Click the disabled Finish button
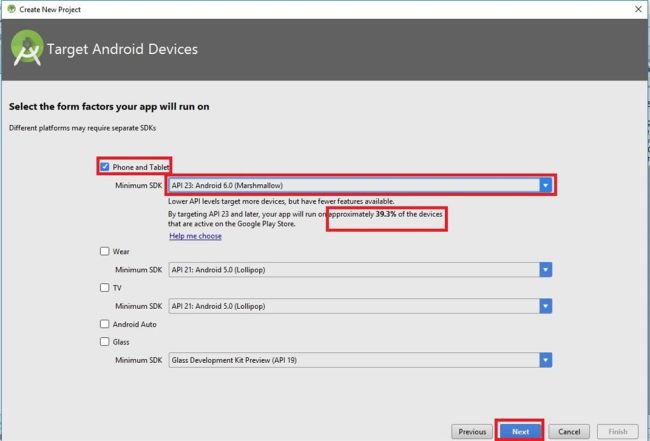Image resolution: width=650 pixels, height=441 pixels. (618, 431)
